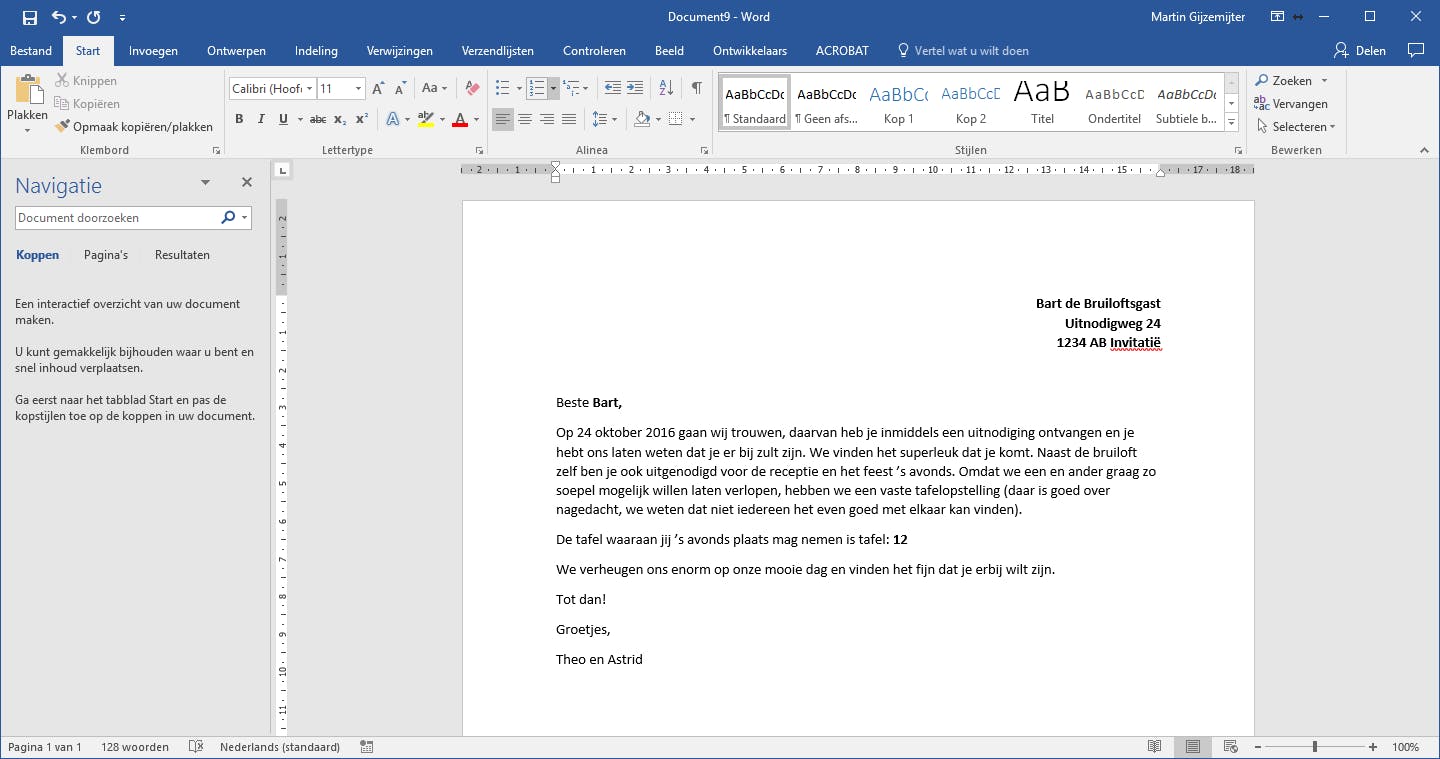Click the Zoeken find button

(x=1292, y=81)
